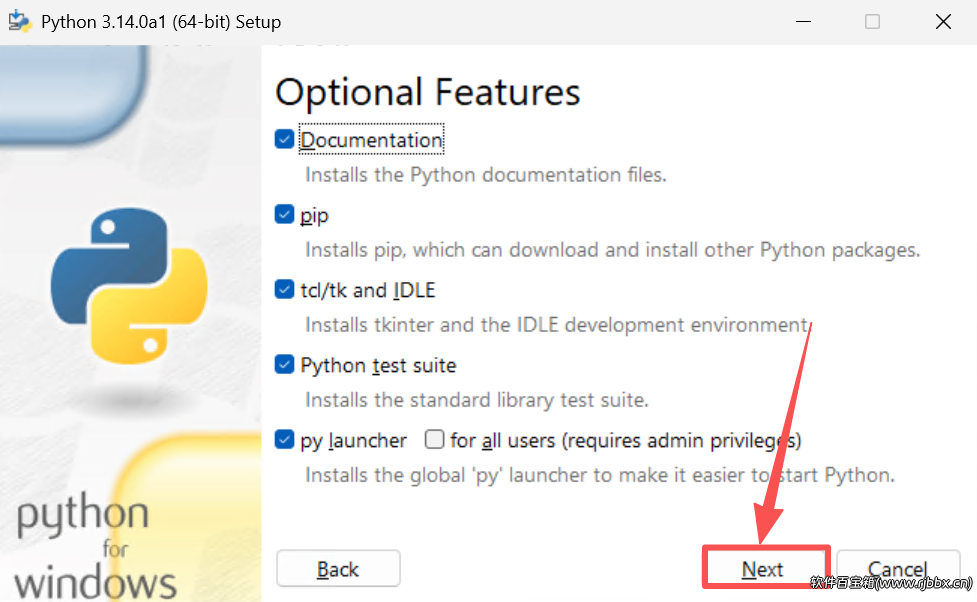The height and width of the screenshot is (602, 977).
Task: Click the Optional Features heading
Action: coord(427,92)
